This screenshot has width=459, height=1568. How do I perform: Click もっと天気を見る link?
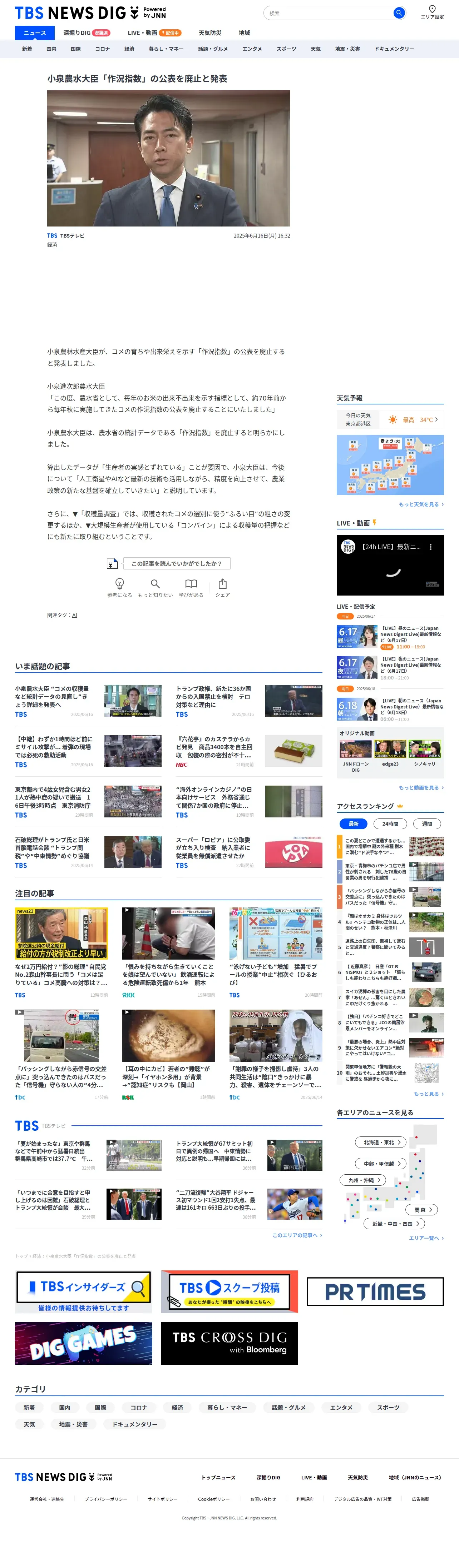[421, 504]
